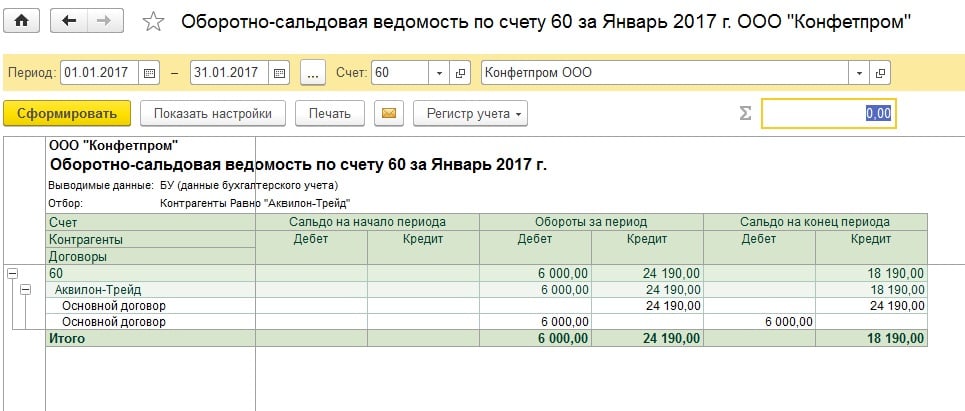Click the Сформировать button
This screenshot has width=965, height=411.
[67, 113]
